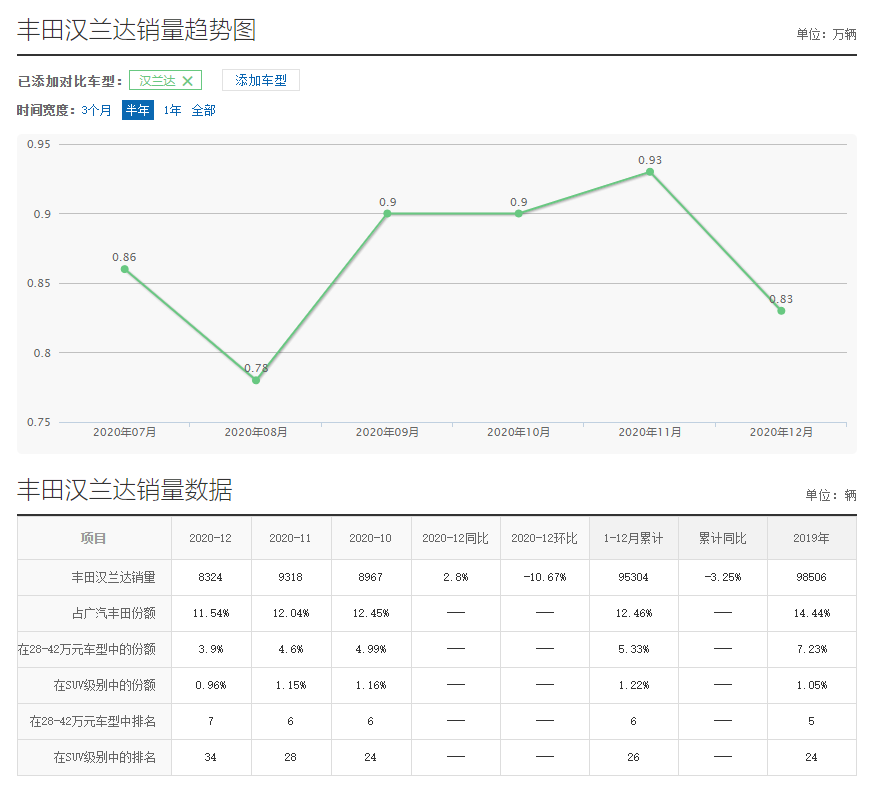The width and height of the screenshot is (880, 789).
Task: Click the 占广汽丰田份额 row label
Action: tap(113, 613)
